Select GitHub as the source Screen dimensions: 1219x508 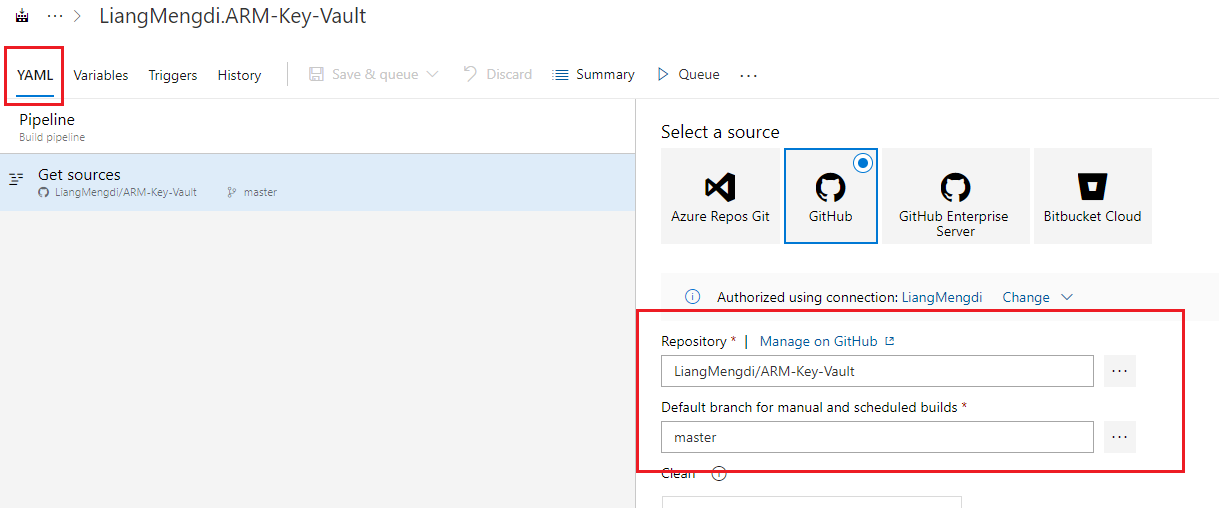tap(830, 196)
